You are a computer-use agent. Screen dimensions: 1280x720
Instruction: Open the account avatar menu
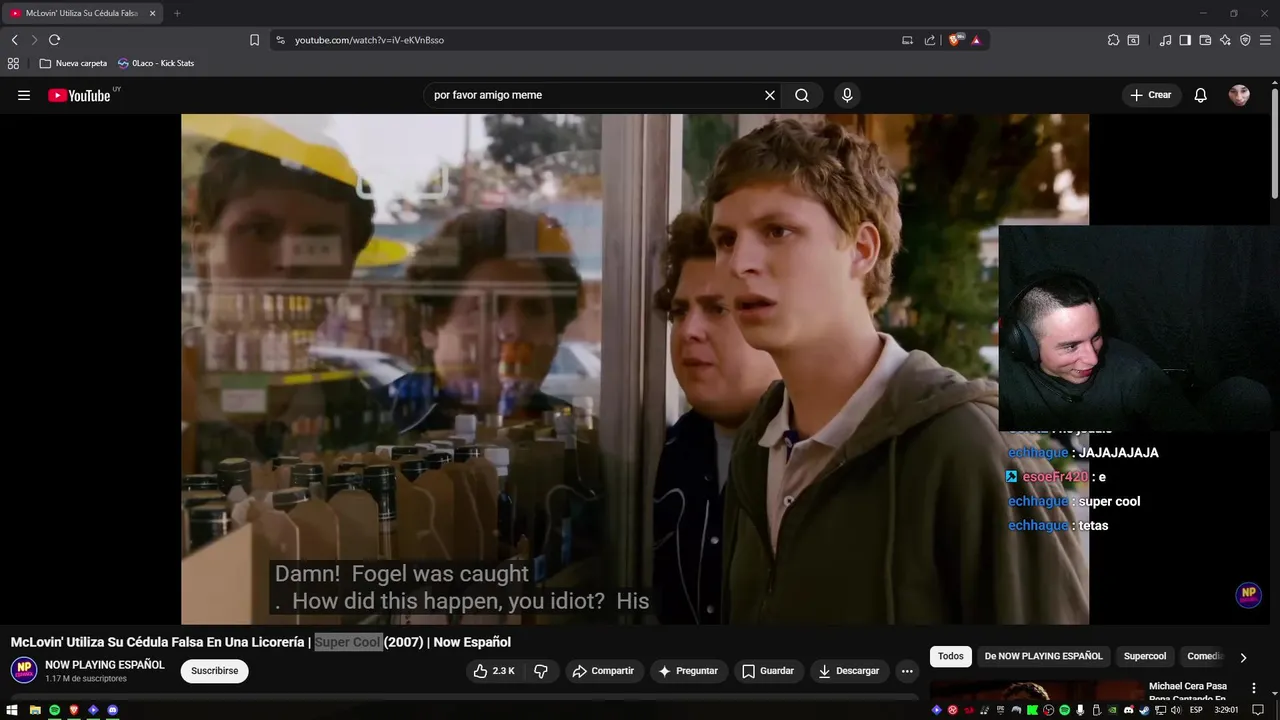click(1239, 95)
